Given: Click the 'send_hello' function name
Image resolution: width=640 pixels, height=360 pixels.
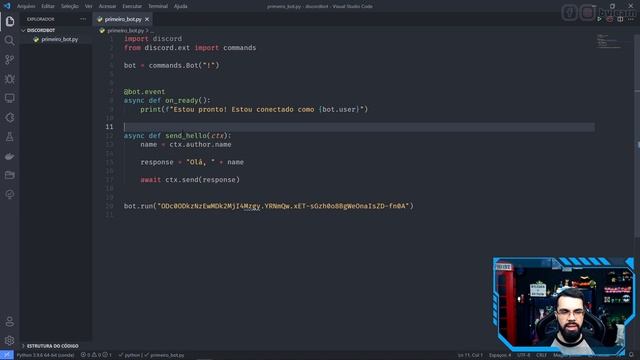Looking at the screenshot, I should (x=186, y=136).
